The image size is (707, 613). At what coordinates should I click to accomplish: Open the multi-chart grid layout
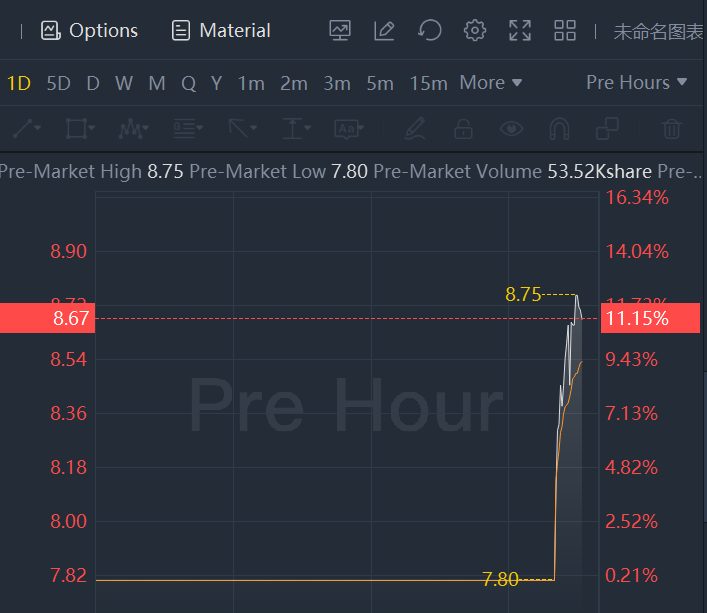(565, 31)
